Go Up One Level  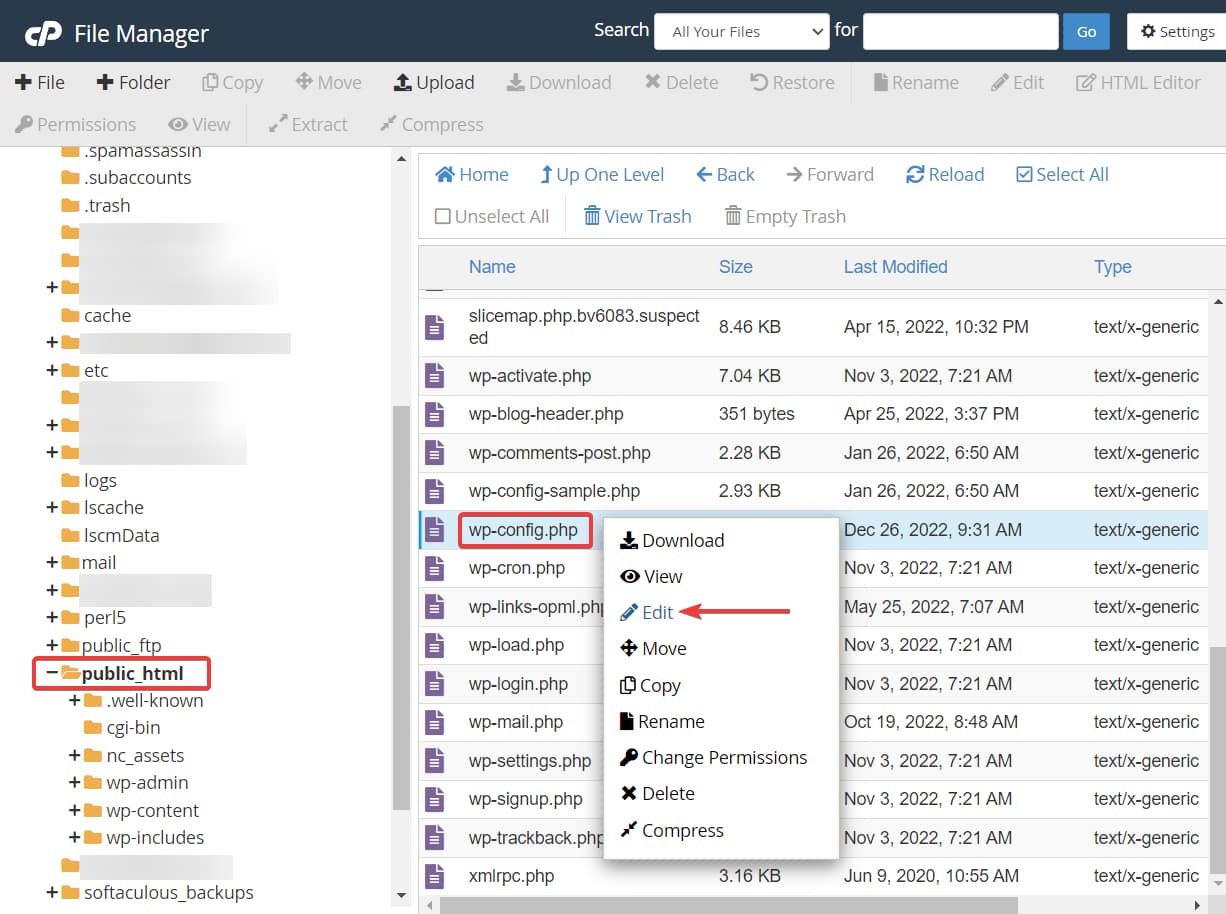pyautogui.click(x=546, y=175)
